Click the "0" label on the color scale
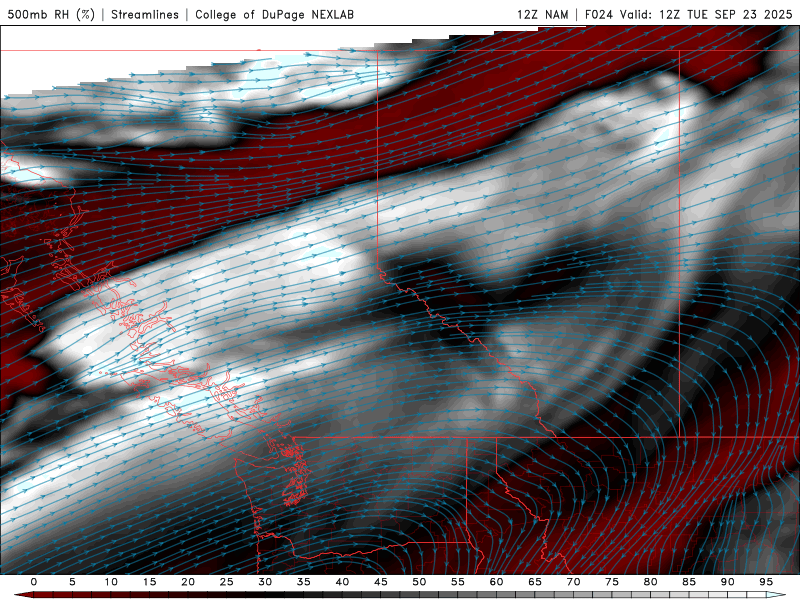This screenshot has height=600, width=800. [x=34, y=582]
